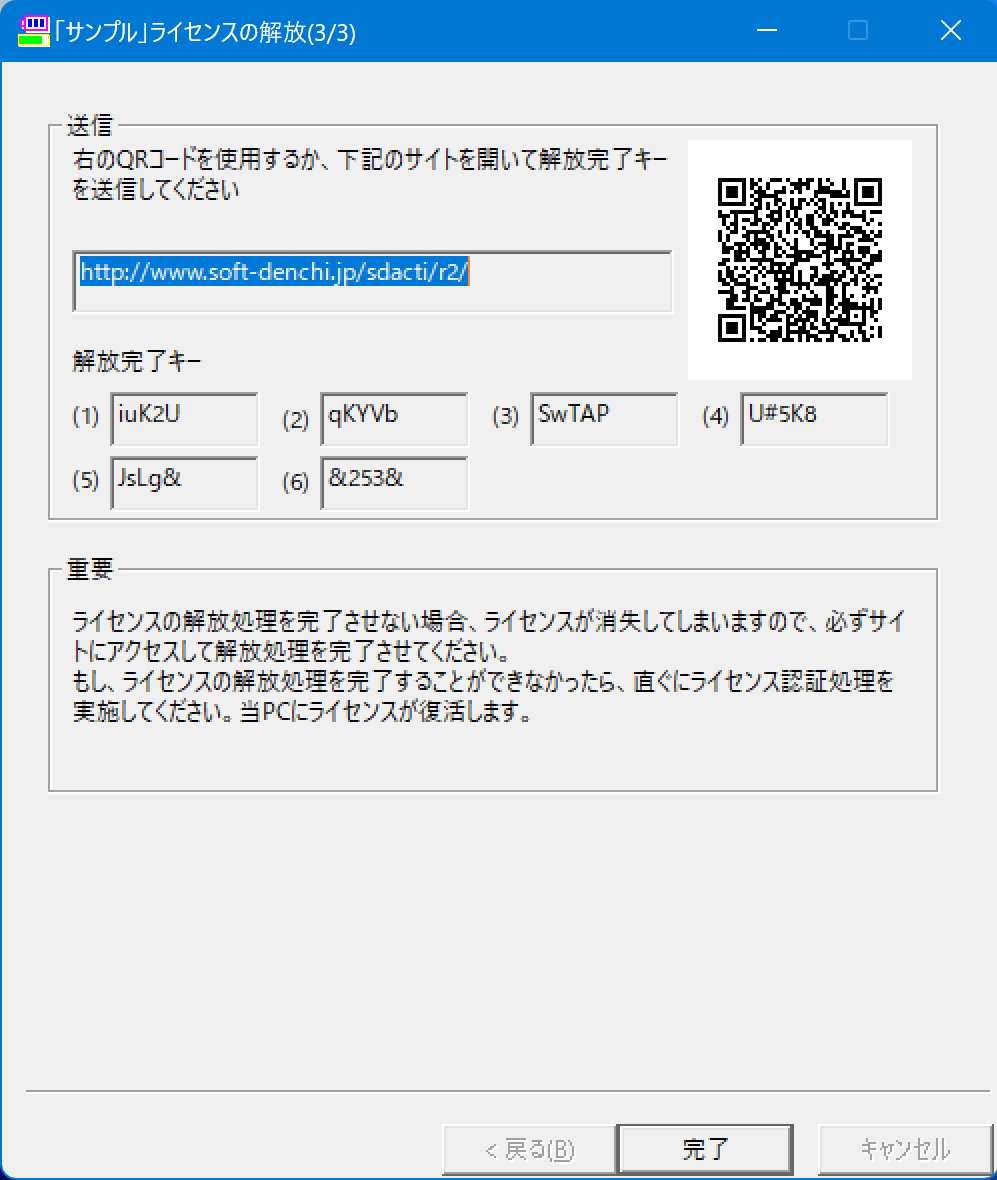Close the license release dialog window
Viewport: 997px width, 1180px height.
click(x=950, y=31)
